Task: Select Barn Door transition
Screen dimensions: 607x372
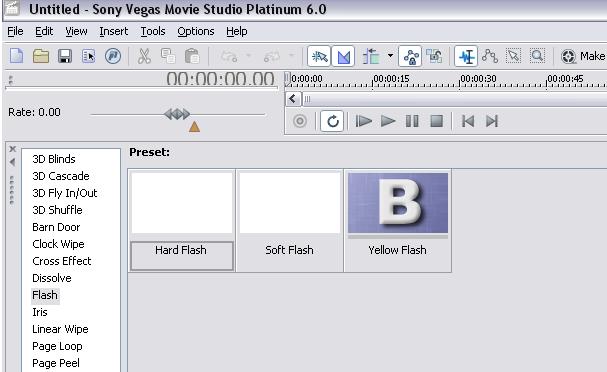Action: click(x=56, y=227)
